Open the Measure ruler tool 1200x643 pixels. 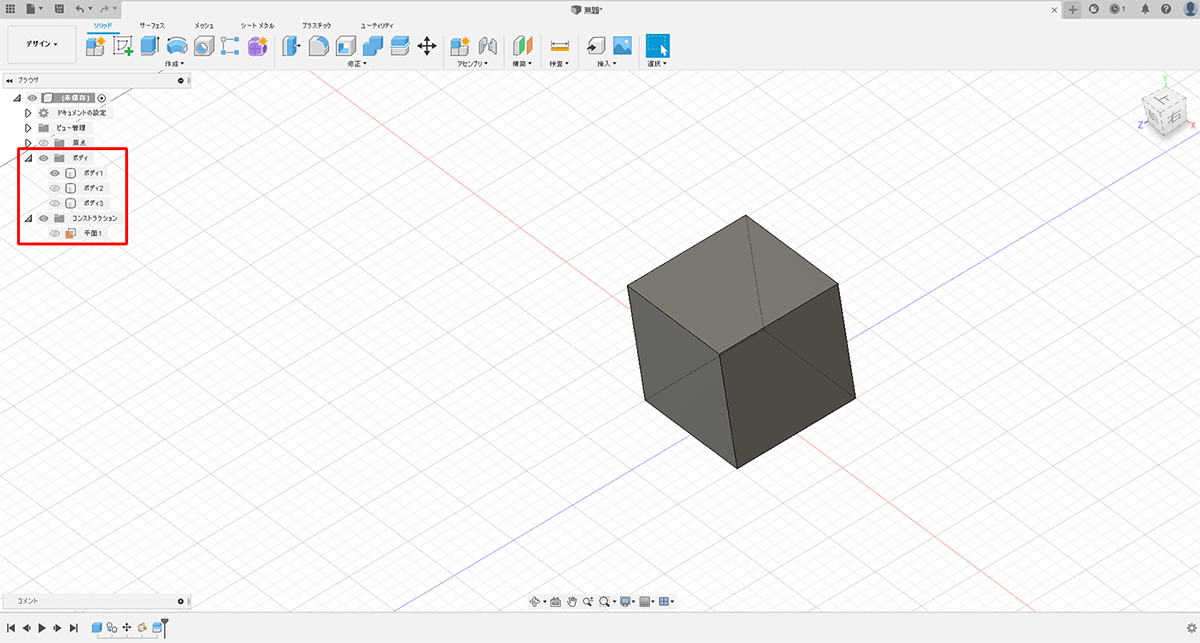[559, 46]
